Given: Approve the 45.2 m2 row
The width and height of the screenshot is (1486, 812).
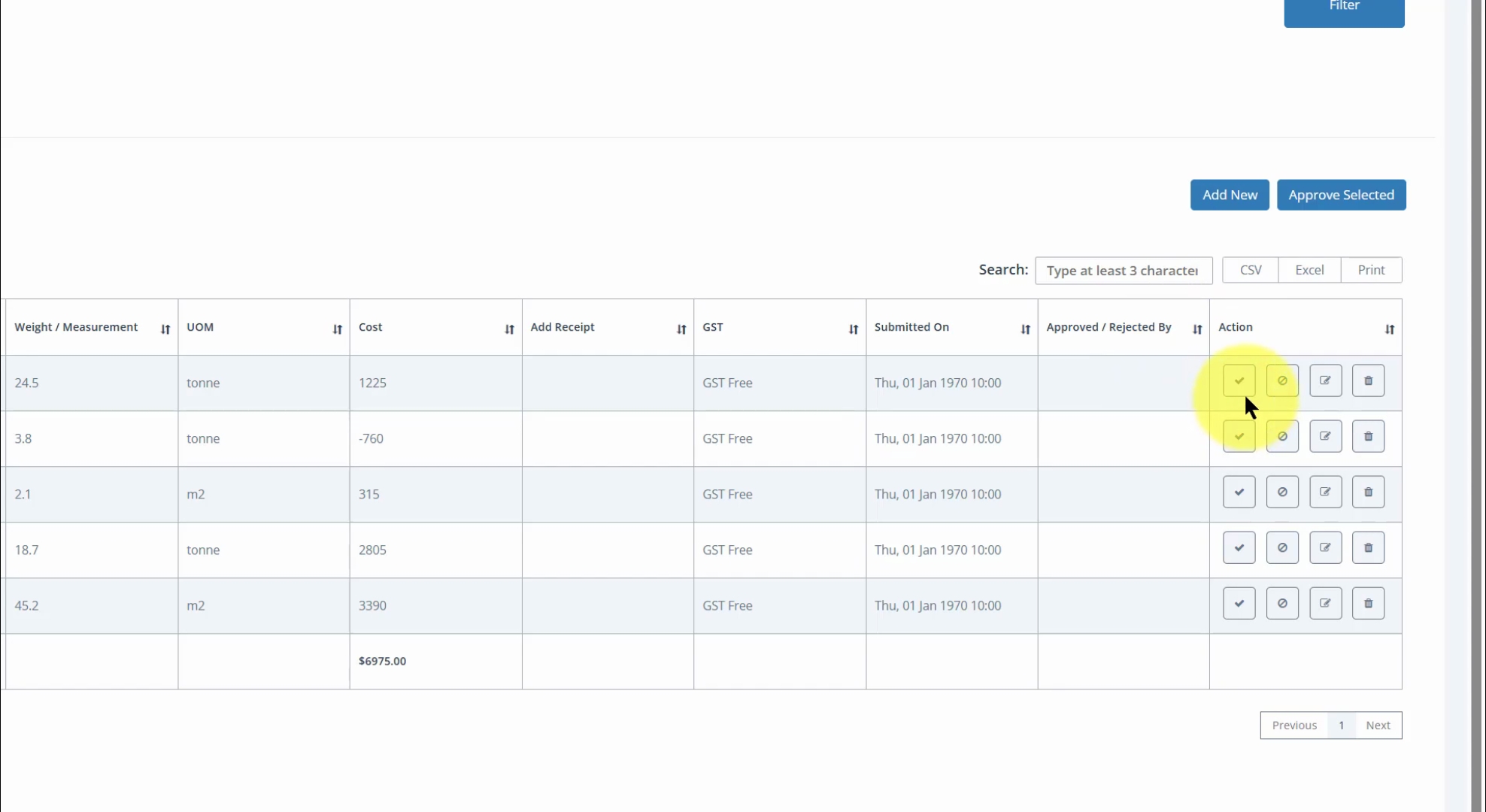Looking at the screenshot, I should [1239, 604].
